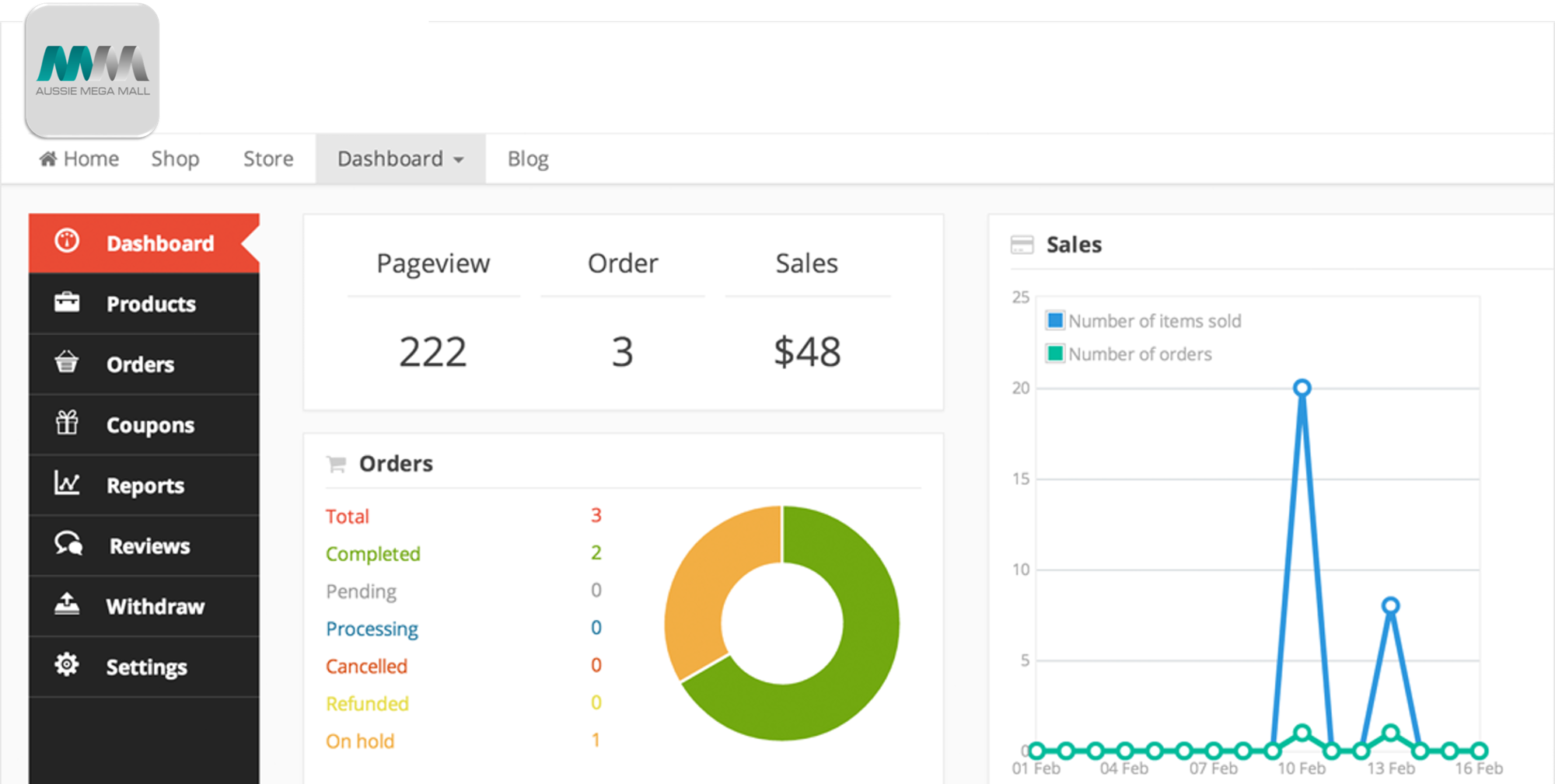This screenshot has height=784, width=1555.
Task: Click the Coupons gift icon
Action: click(x=67, y=424)
